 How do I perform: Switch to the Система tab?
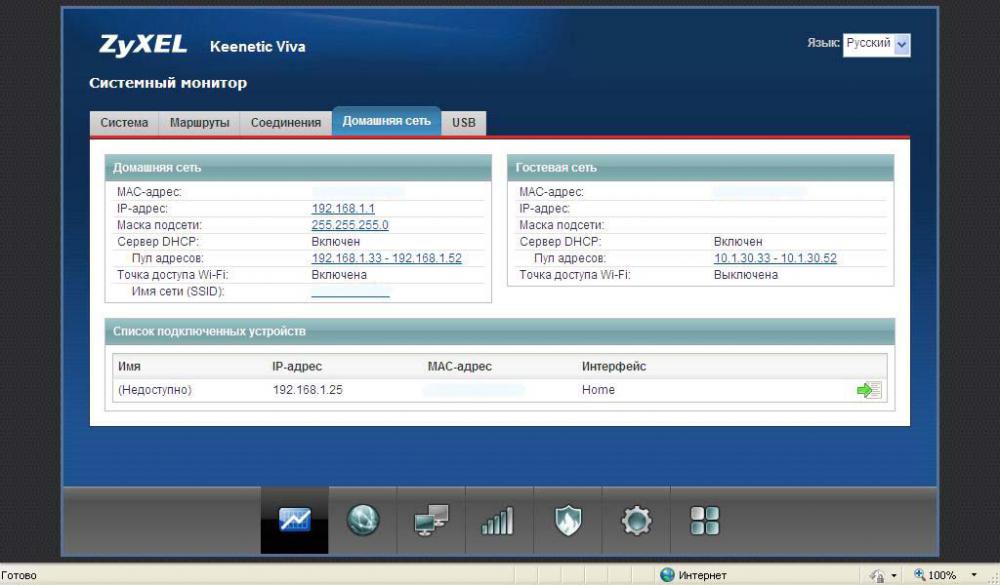(x=124, y=123)
